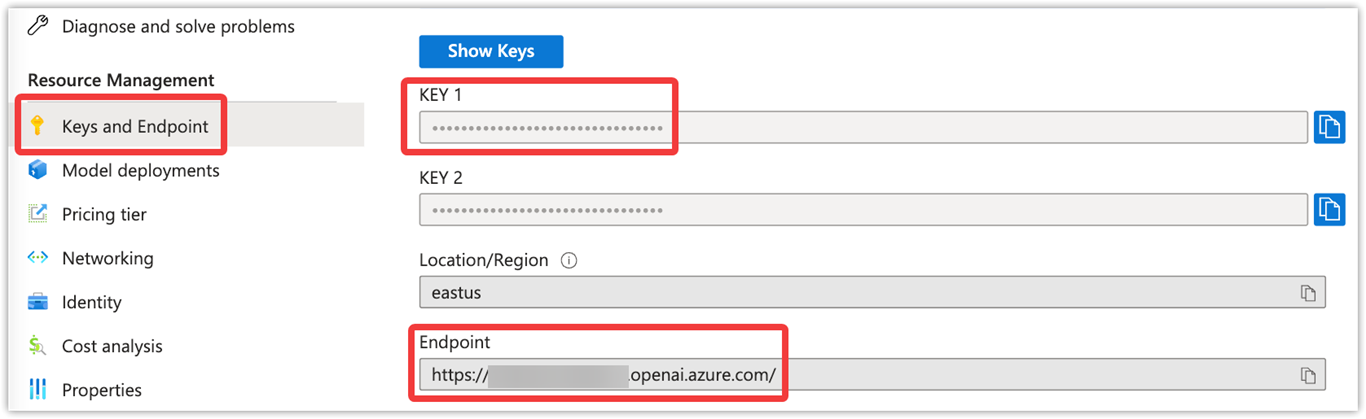Copy KEY 2 using copy icon
The height and width of the screenshot is (419, 1366).
coord(1329,209)
